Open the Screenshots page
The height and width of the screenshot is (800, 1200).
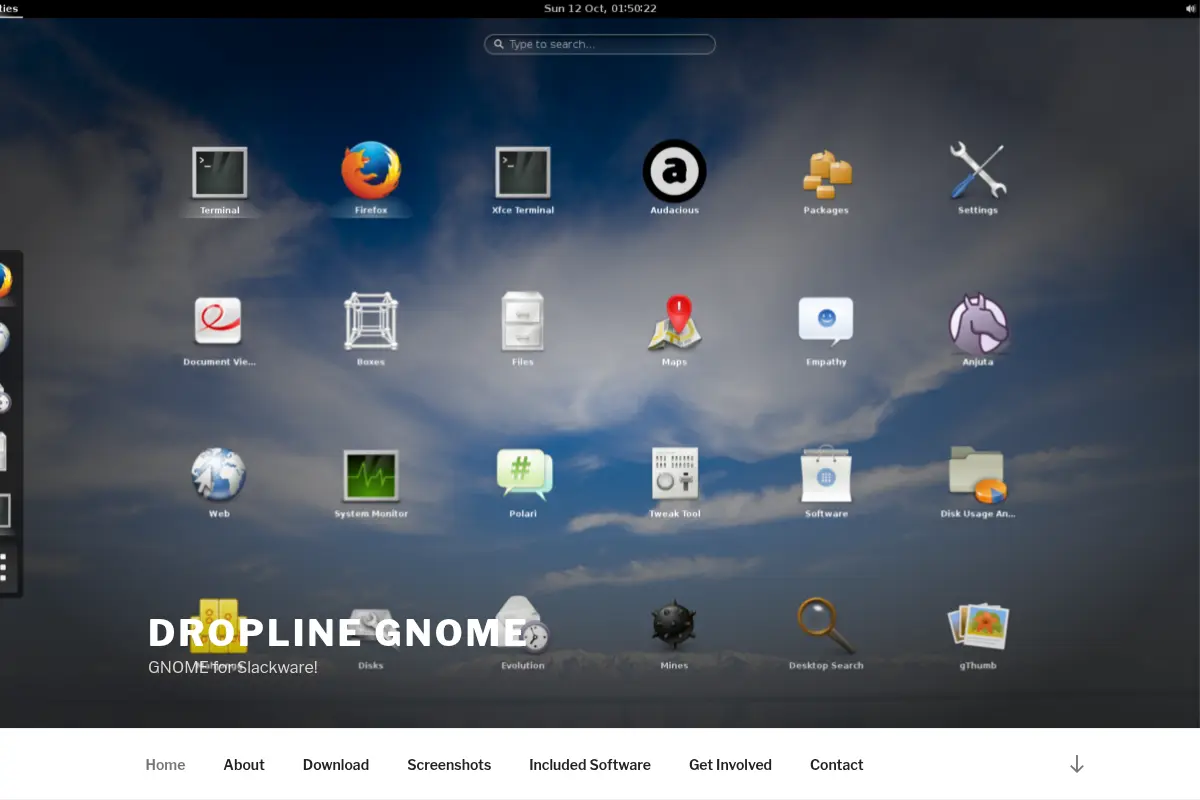tap(449, 765)
